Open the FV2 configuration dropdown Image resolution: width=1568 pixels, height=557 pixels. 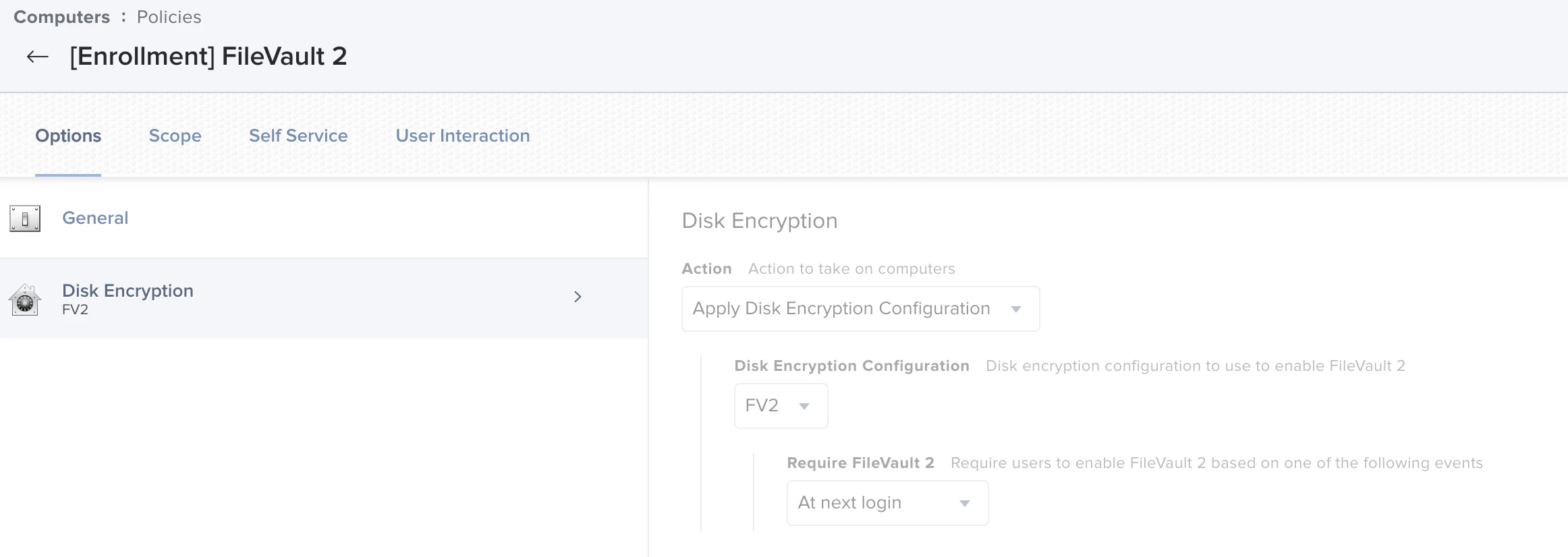coord(762,406)
